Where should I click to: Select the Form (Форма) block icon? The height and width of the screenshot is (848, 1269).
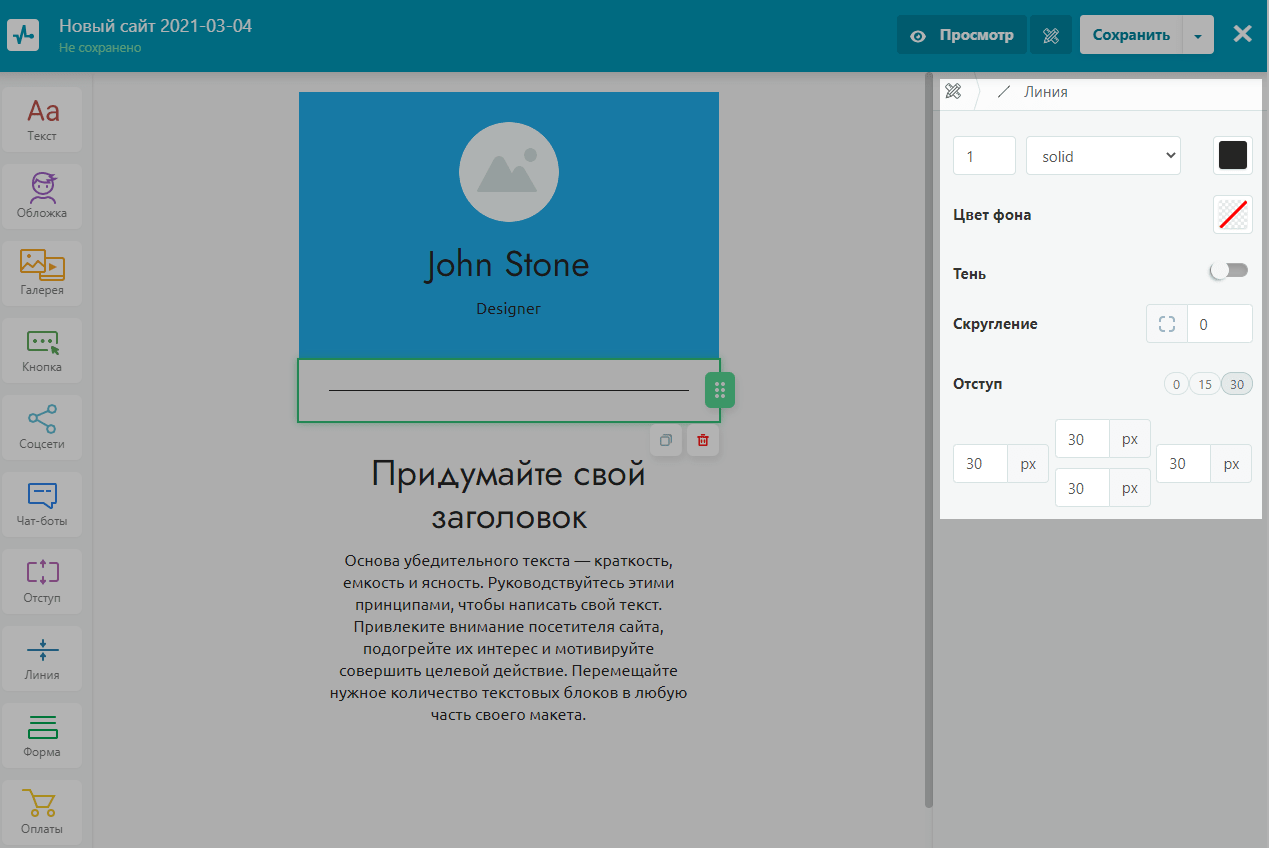(x=42, y=735)
